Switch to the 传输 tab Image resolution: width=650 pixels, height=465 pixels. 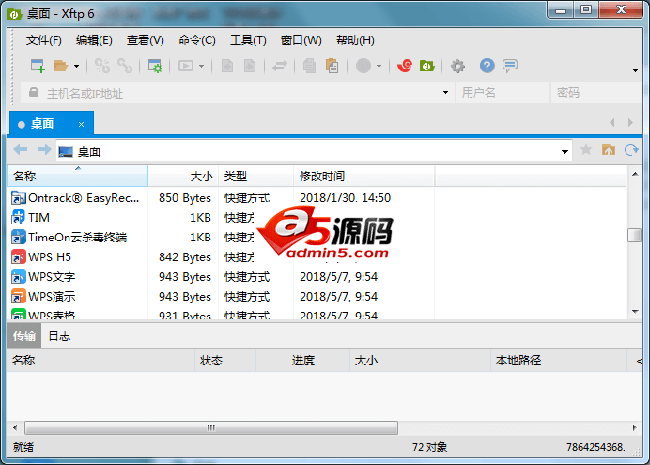[x=24, y=336]
